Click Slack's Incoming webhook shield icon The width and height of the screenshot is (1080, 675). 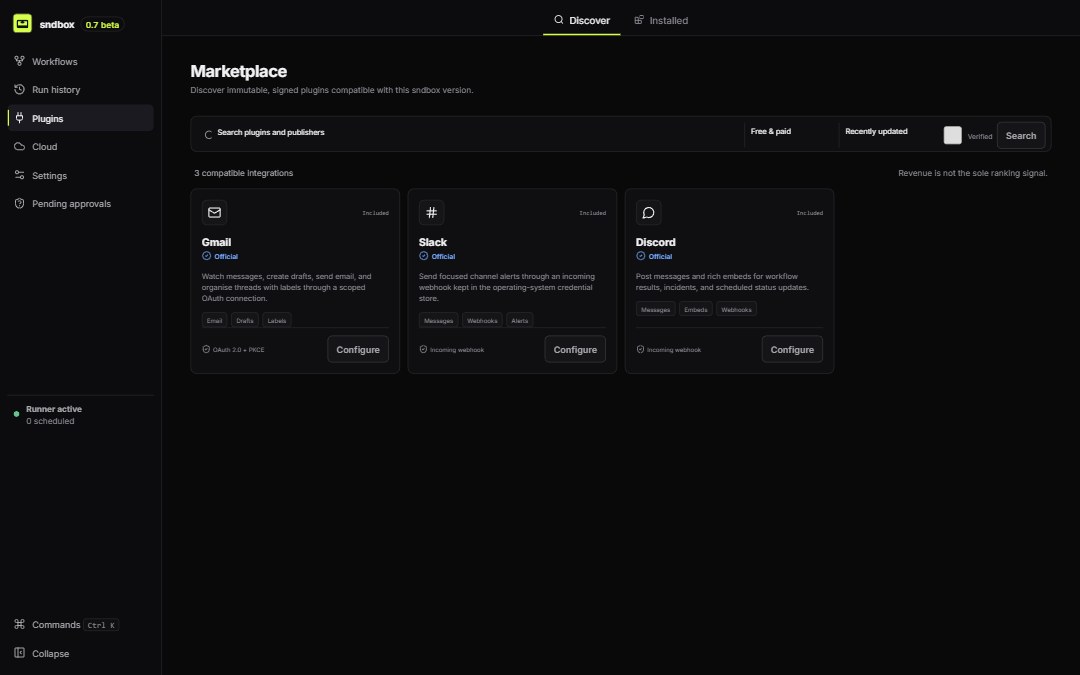coord(423,349)
